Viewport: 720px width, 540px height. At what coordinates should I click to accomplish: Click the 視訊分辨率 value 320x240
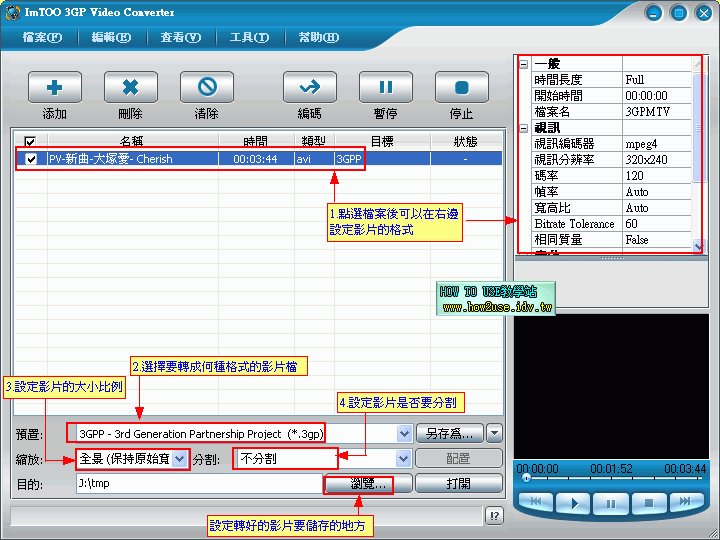tap(657, 160)
